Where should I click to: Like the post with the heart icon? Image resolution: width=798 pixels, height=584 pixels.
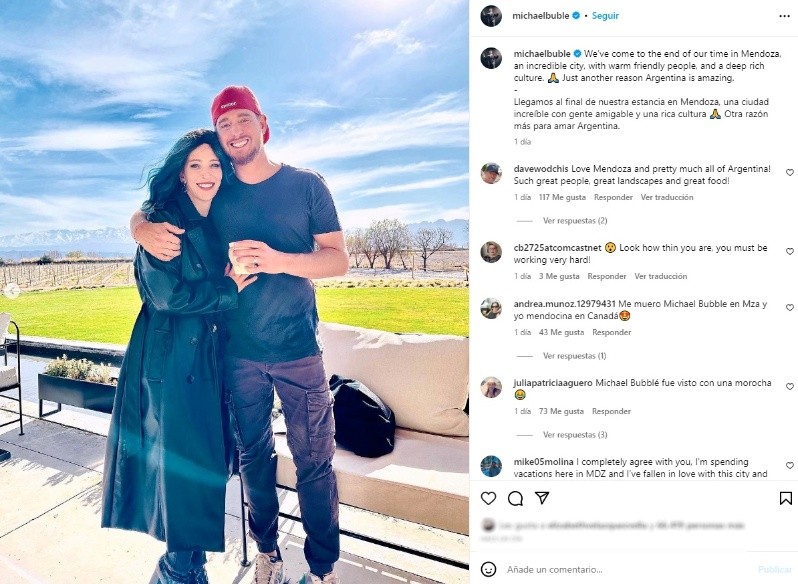(x=488, y=498)
